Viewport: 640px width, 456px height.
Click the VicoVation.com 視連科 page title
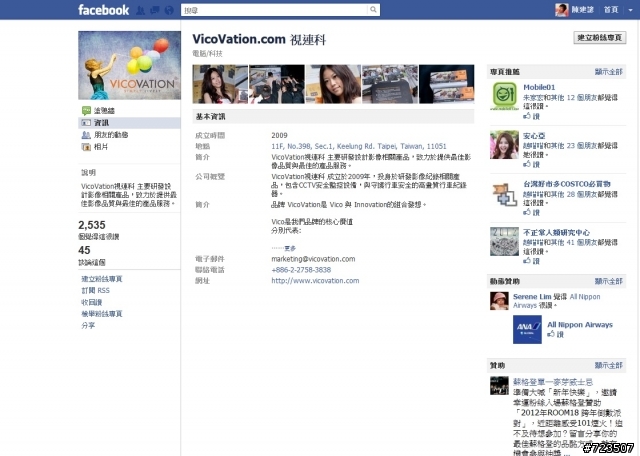pos(259,40)
